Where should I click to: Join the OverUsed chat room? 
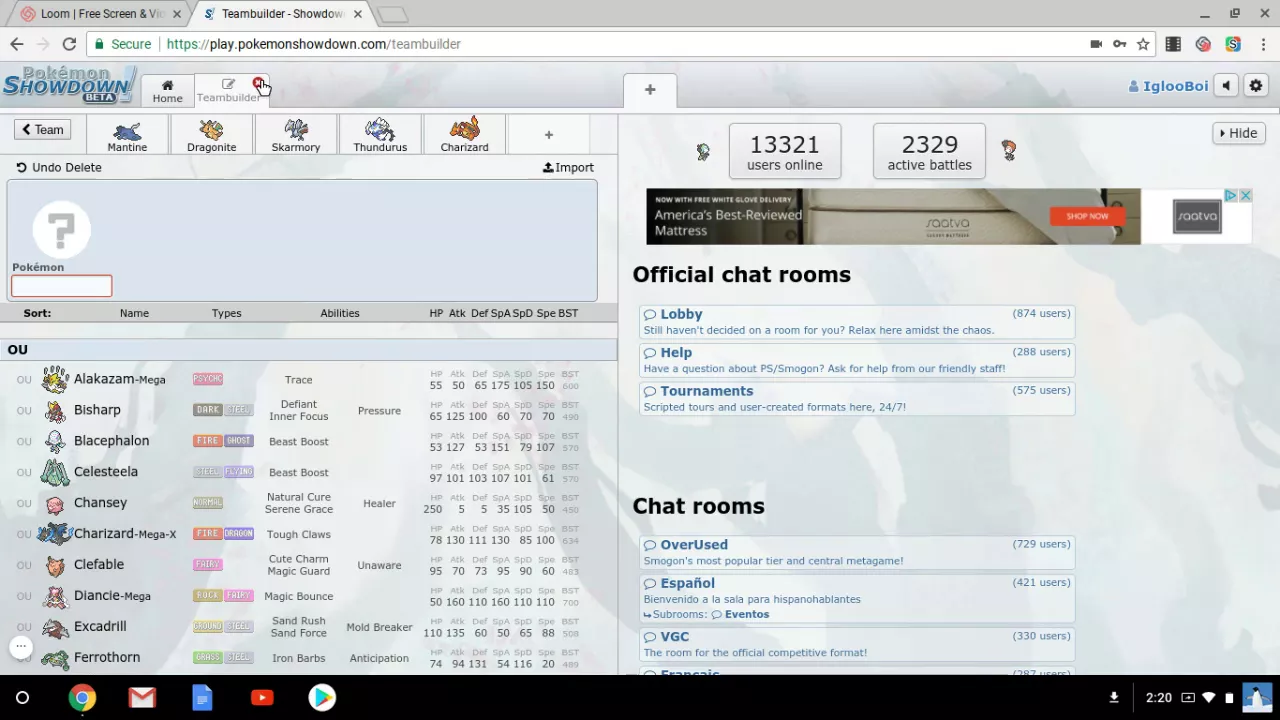point(857,552)
